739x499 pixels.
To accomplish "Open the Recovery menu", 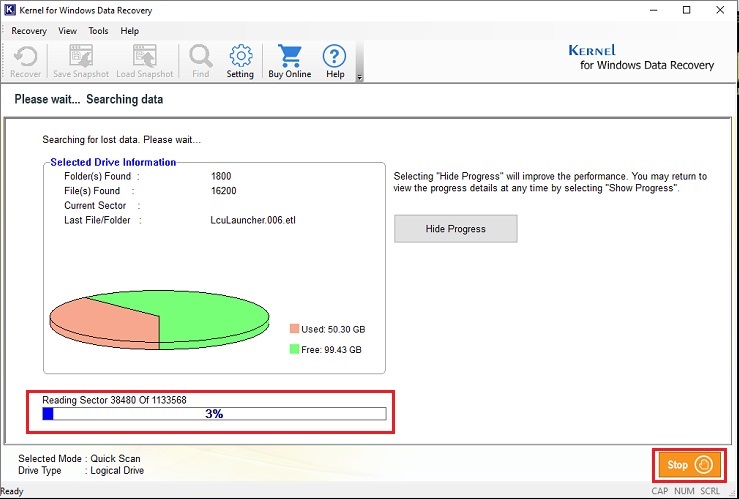I will [29, 31].
